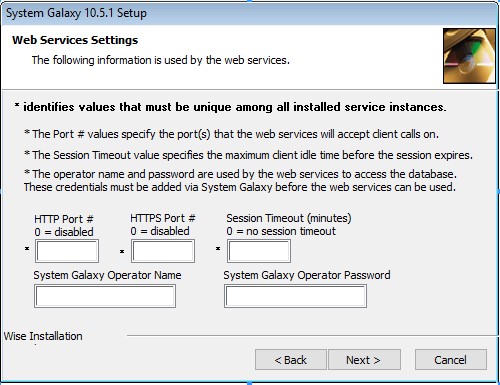Image resolution: width=500 pixels, height=385 pixels.
Task: Proceed with the Next > button
Action: click(364, 360)
